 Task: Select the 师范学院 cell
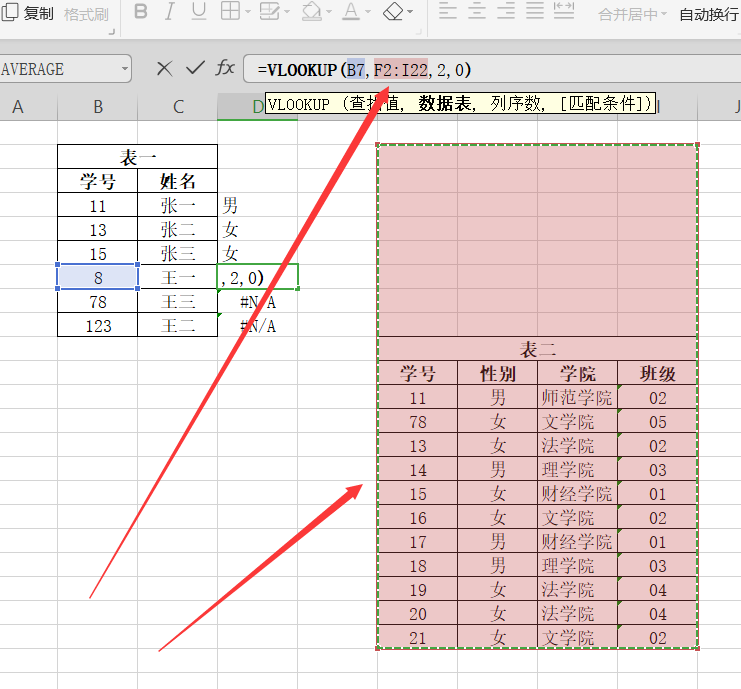[577, 397]
